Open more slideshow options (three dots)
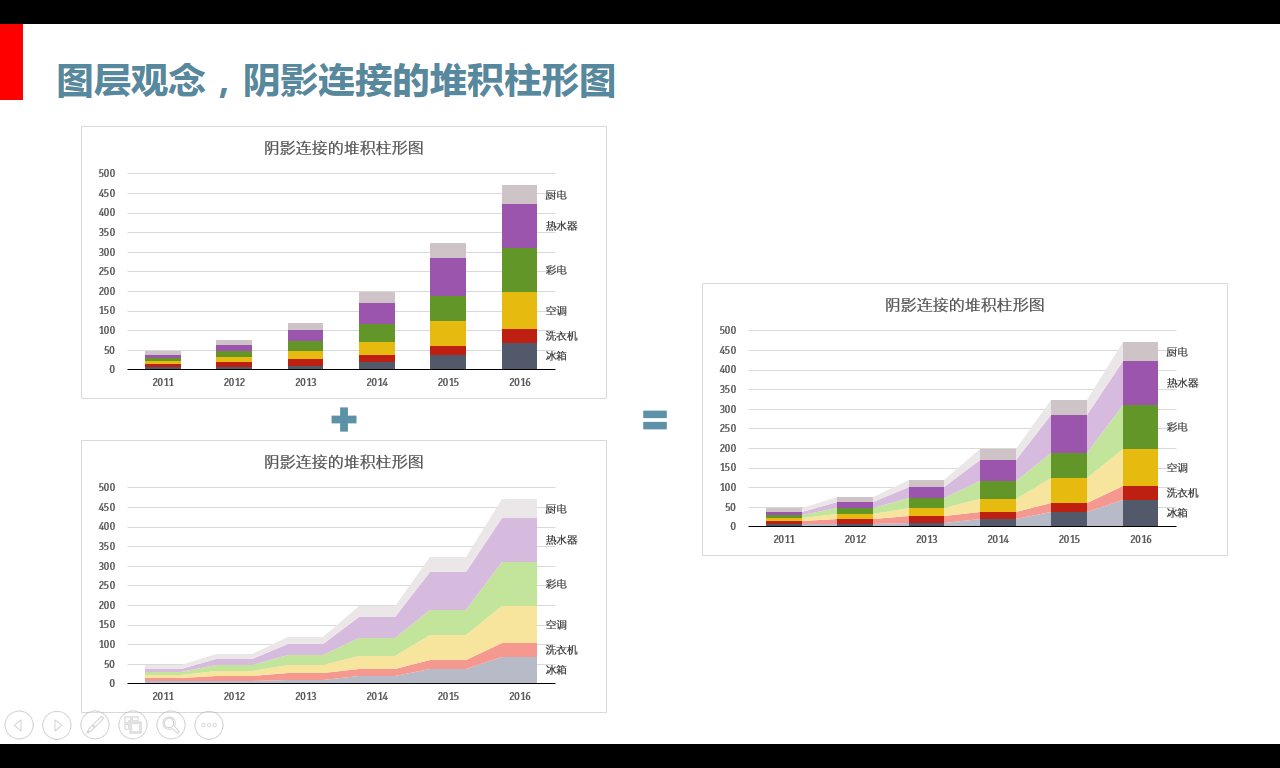Viewport: 1280px width, 768px height. [209, 725]
